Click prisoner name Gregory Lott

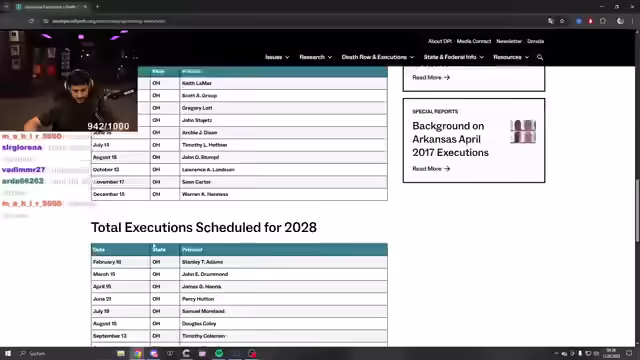[x=197, y=108]
